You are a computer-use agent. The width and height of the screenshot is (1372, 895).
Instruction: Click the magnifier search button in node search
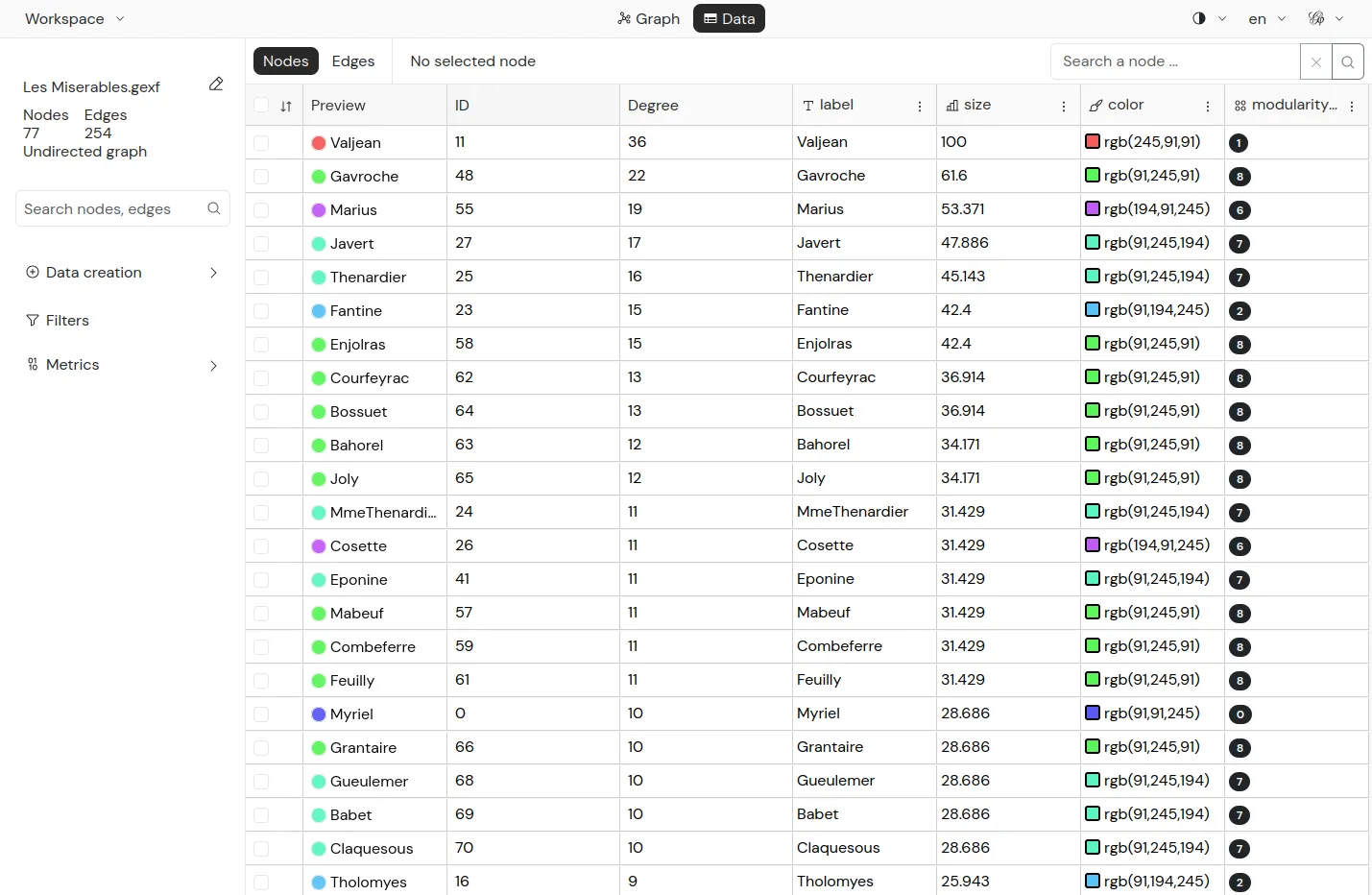1348,61
